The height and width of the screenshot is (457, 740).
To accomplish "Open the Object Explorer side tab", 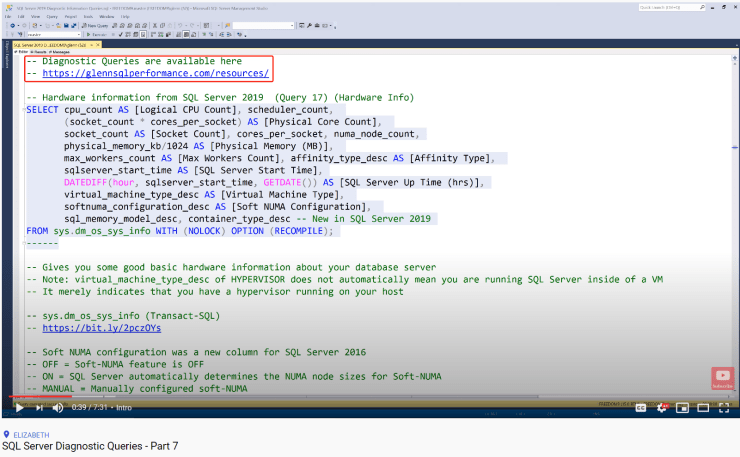I will (x=7, y=56).
